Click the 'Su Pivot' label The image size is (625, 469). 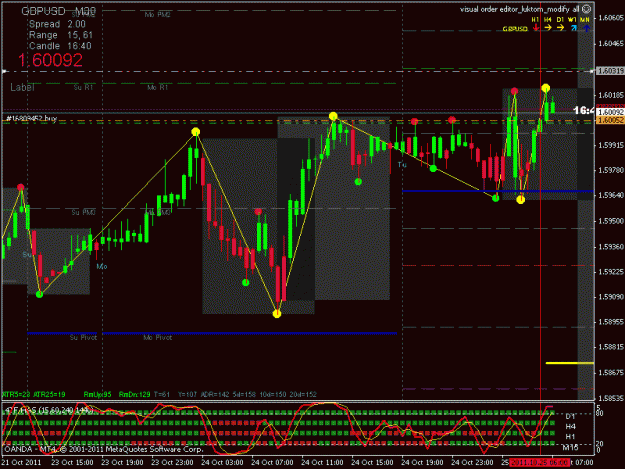(x=83, y=338)
